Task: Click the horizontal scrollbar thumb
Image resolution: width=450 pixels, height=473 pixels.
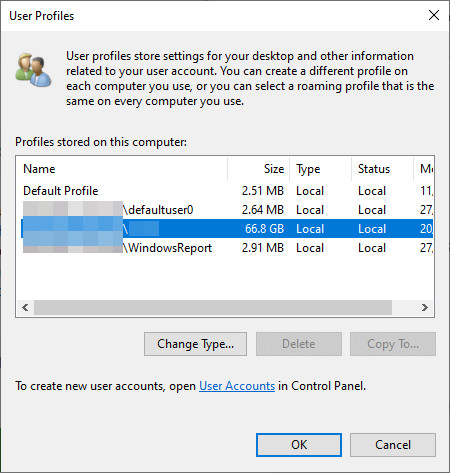Action: click(213, 307)
